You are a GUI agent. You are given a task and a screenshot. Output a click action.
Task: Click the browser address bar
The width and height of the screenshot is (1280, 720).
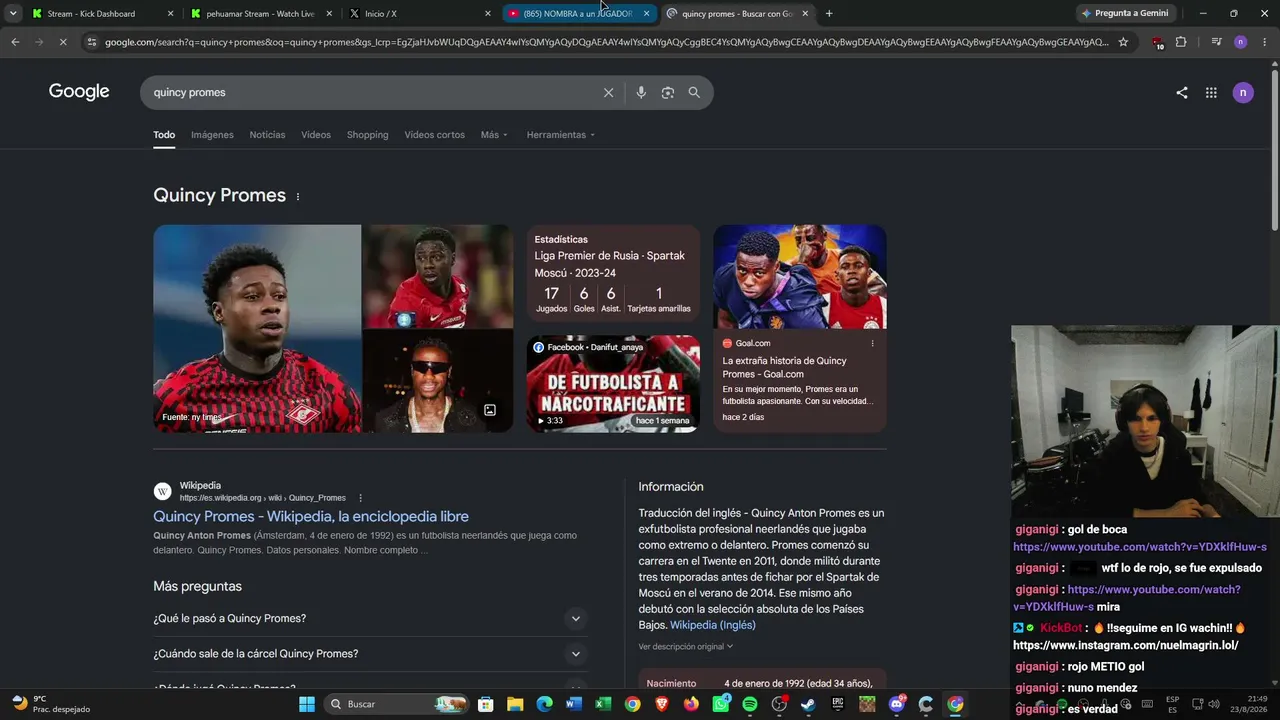pyautogui.click(x=606, y=42)
